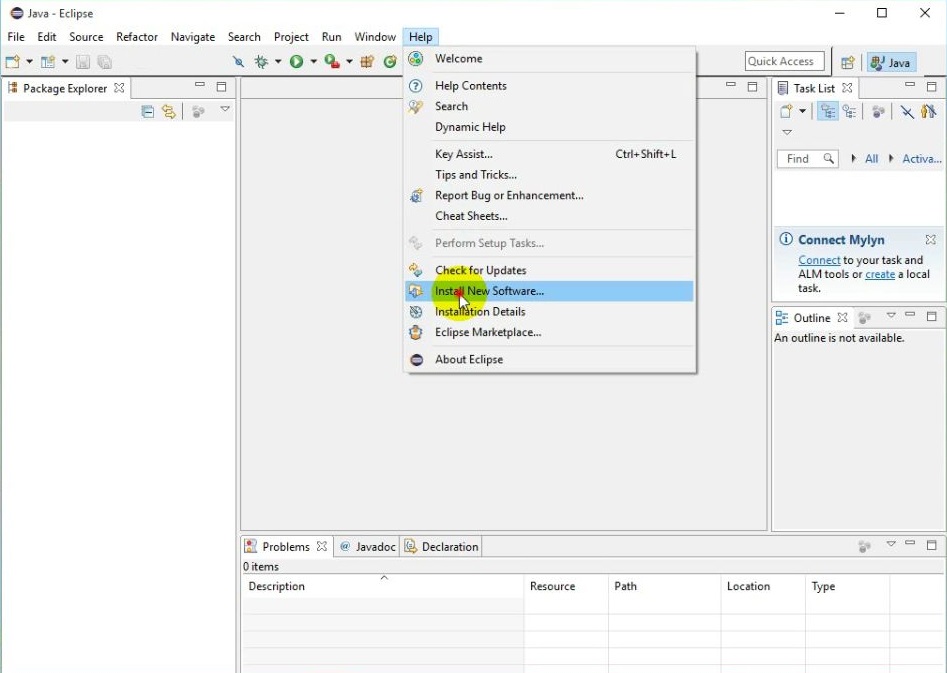This screenshot has height=673, width=947.
Task: Open the dropdown next to the New icon
Action: click(29, 62)
